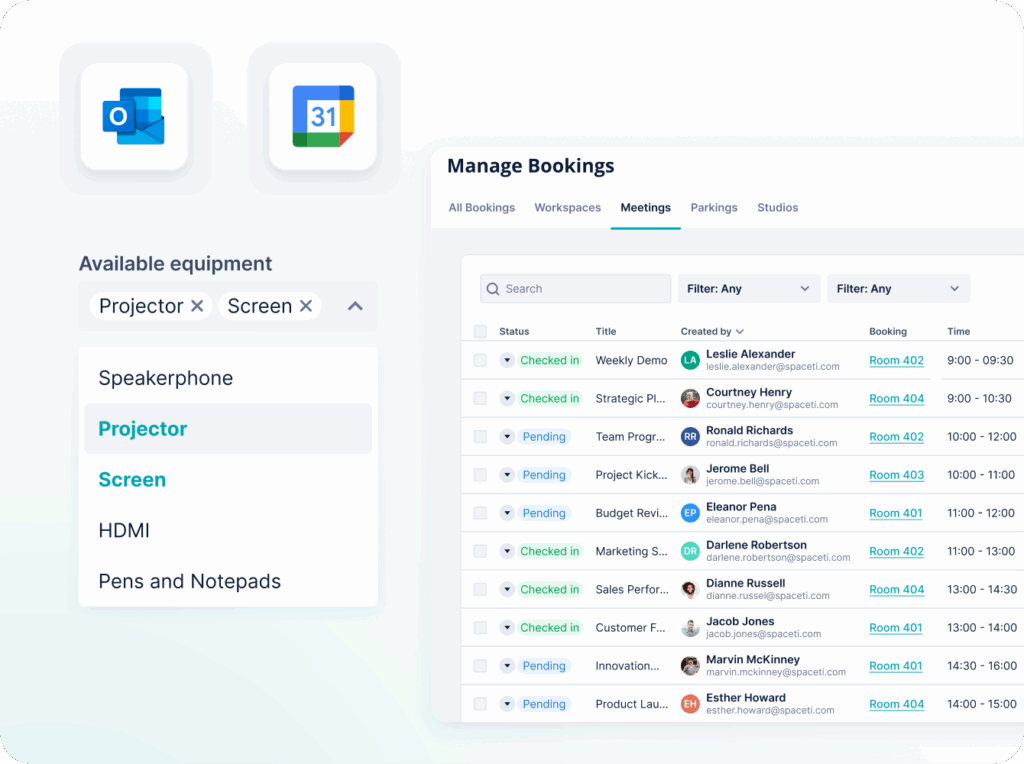Remove the Projector equipment tag
Image resolution: width=1024 pixels, height=764 pixels.
[x=196, y=306]
